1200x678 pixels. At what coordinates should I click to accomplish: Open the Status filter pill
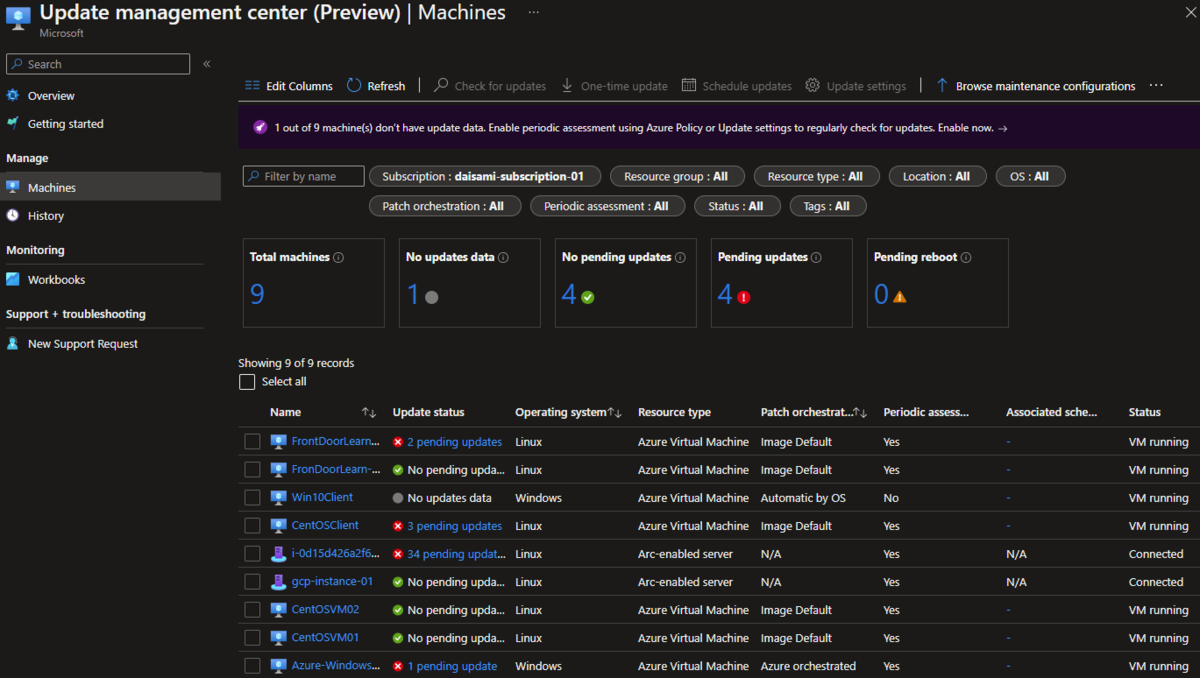pos(736,206)
